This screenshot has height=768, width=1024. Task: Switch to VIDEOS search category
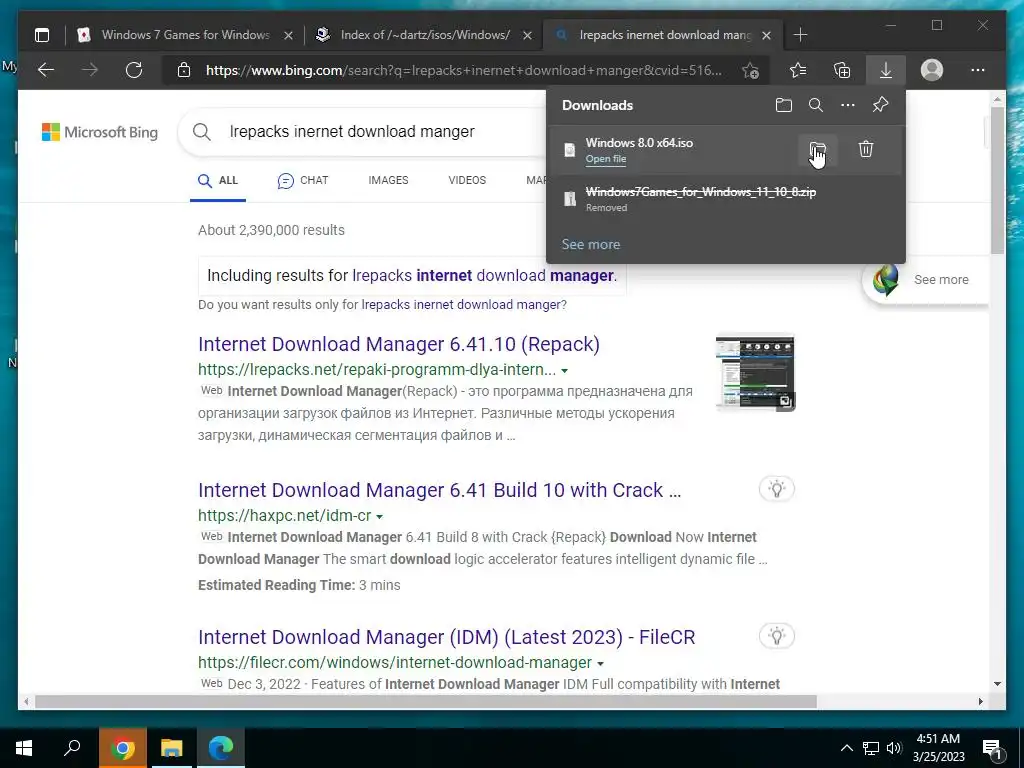467,180
